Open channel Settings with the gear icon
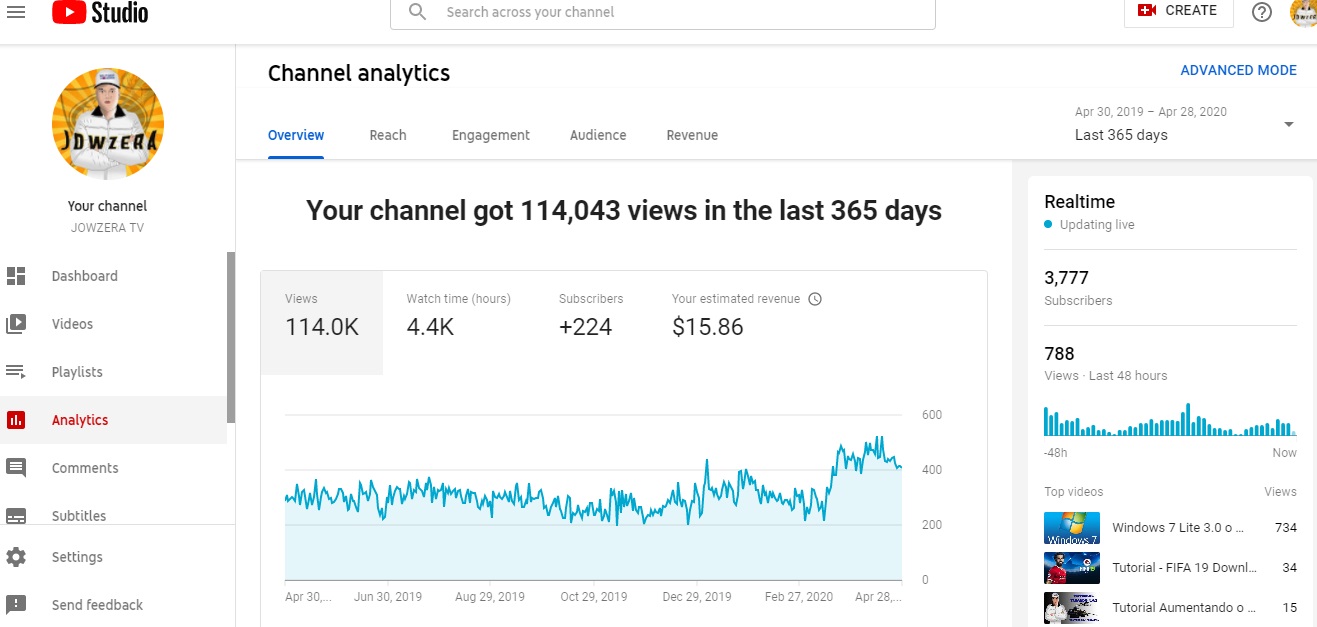1317x627 pixels. coord(18,557)
